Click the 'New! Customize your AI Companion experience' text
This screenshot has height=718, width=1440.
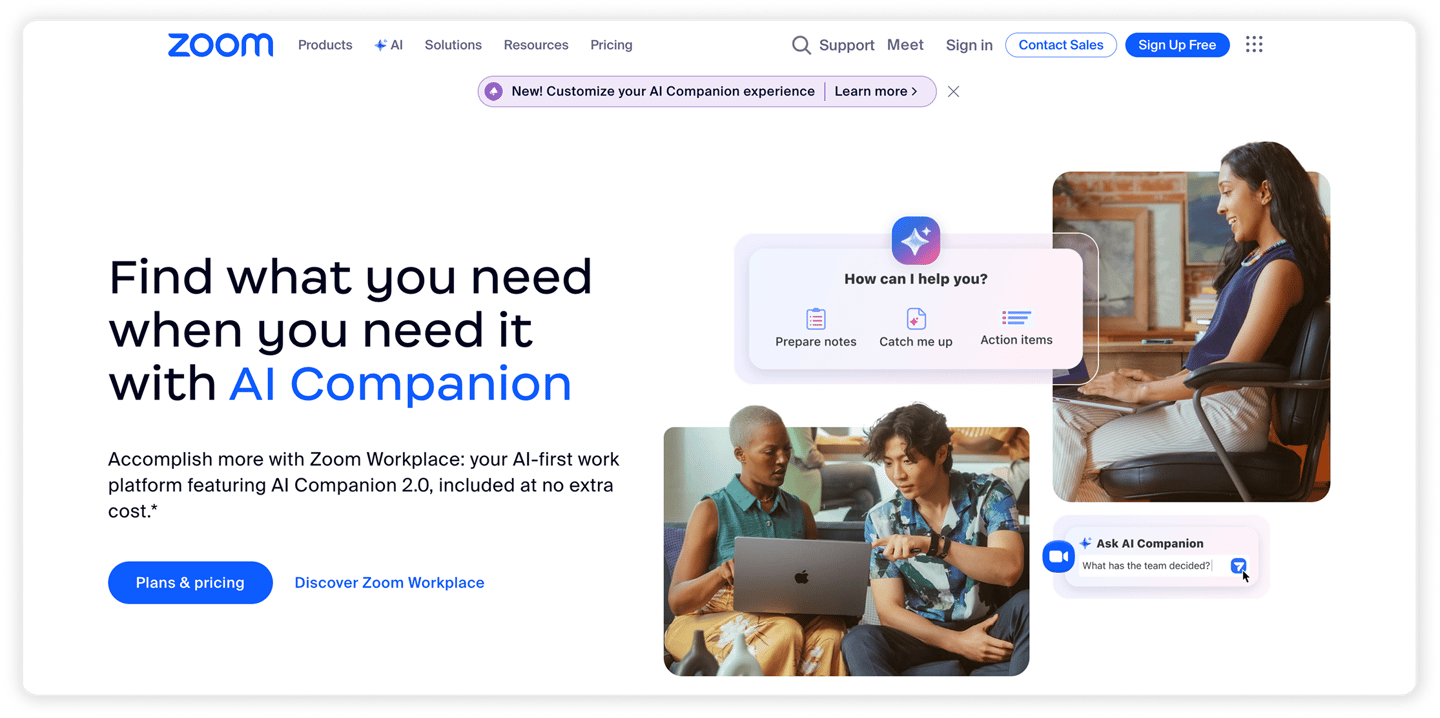(663, 91)
